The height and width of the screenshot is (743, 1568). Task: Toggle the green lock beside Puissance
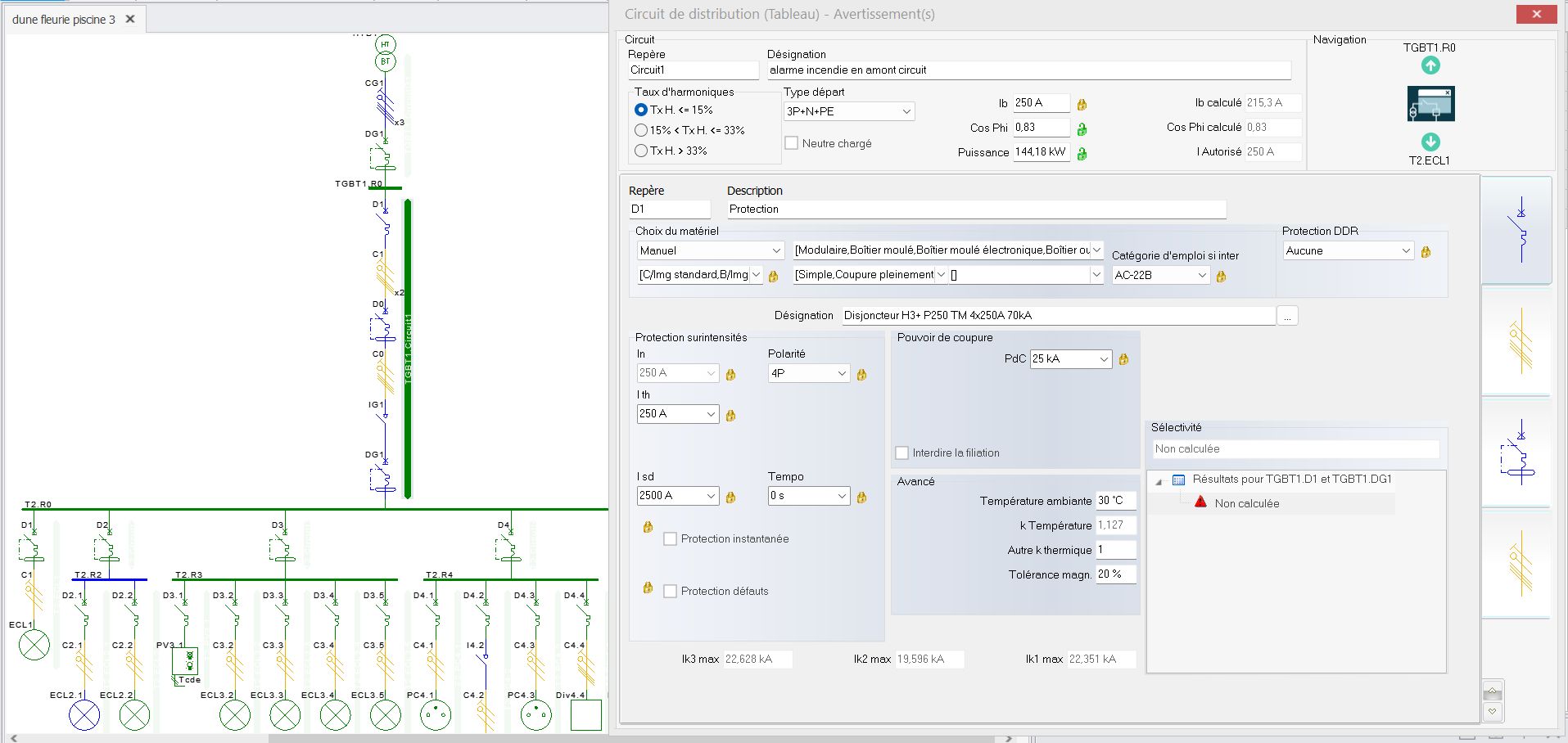click(x=1082, y=154)
